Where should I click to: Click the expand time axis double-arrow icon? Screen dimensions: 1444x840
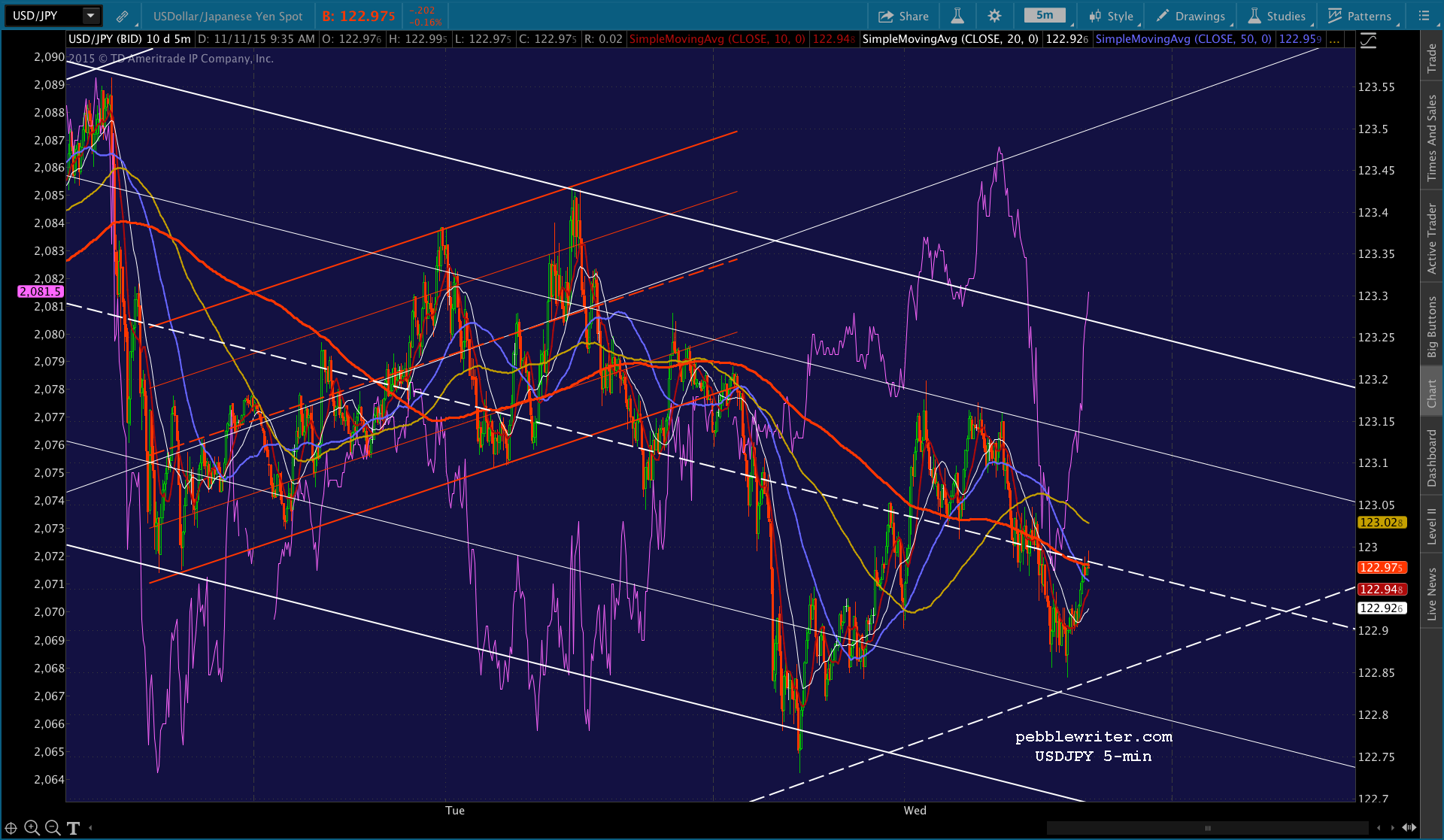coord(1409,828)
